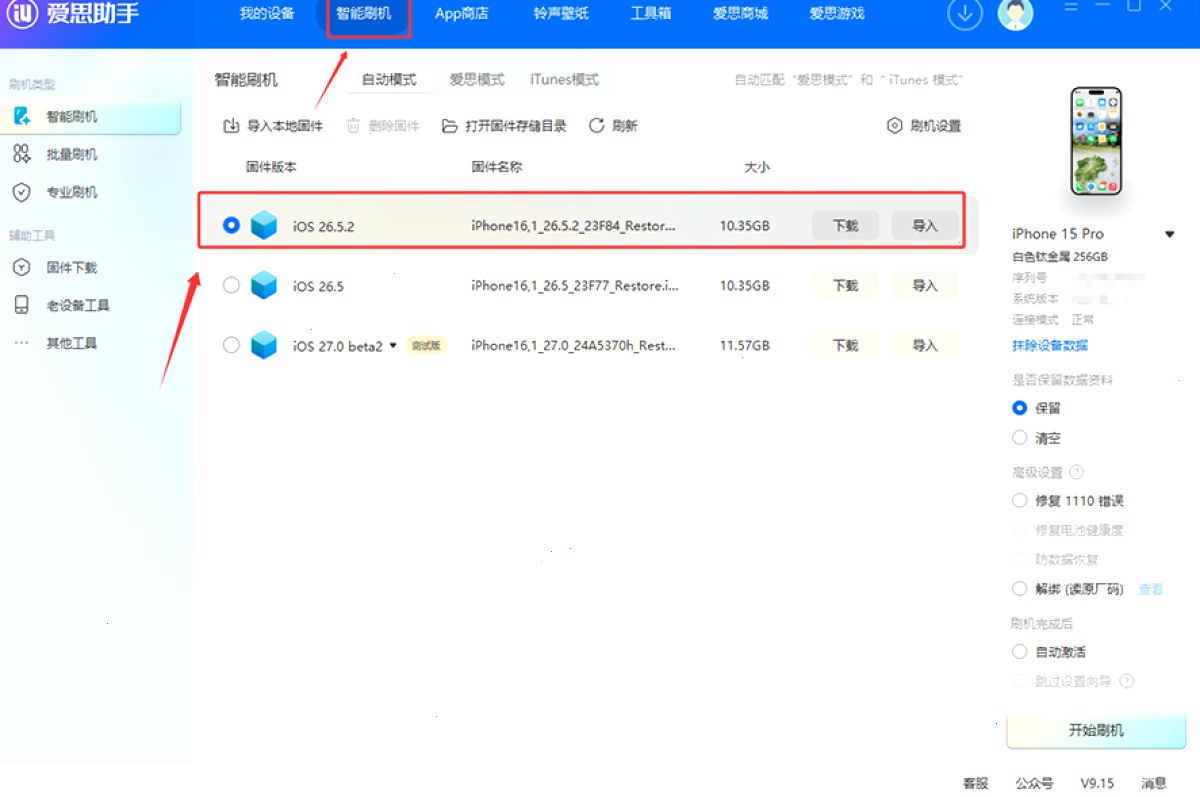
Task: Open 刷机设置 settings
Action: [x=924, y=126]
